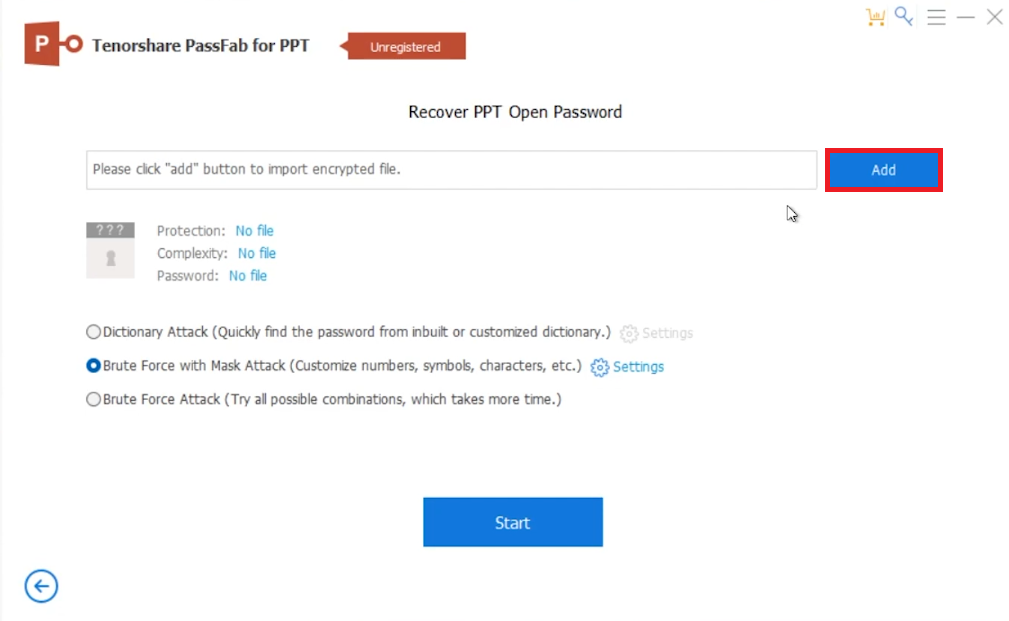This screenshot has width=1009, height=621.
Task: Choose the Brute Force Attack radio option
Action: click(x=94, y=399)
